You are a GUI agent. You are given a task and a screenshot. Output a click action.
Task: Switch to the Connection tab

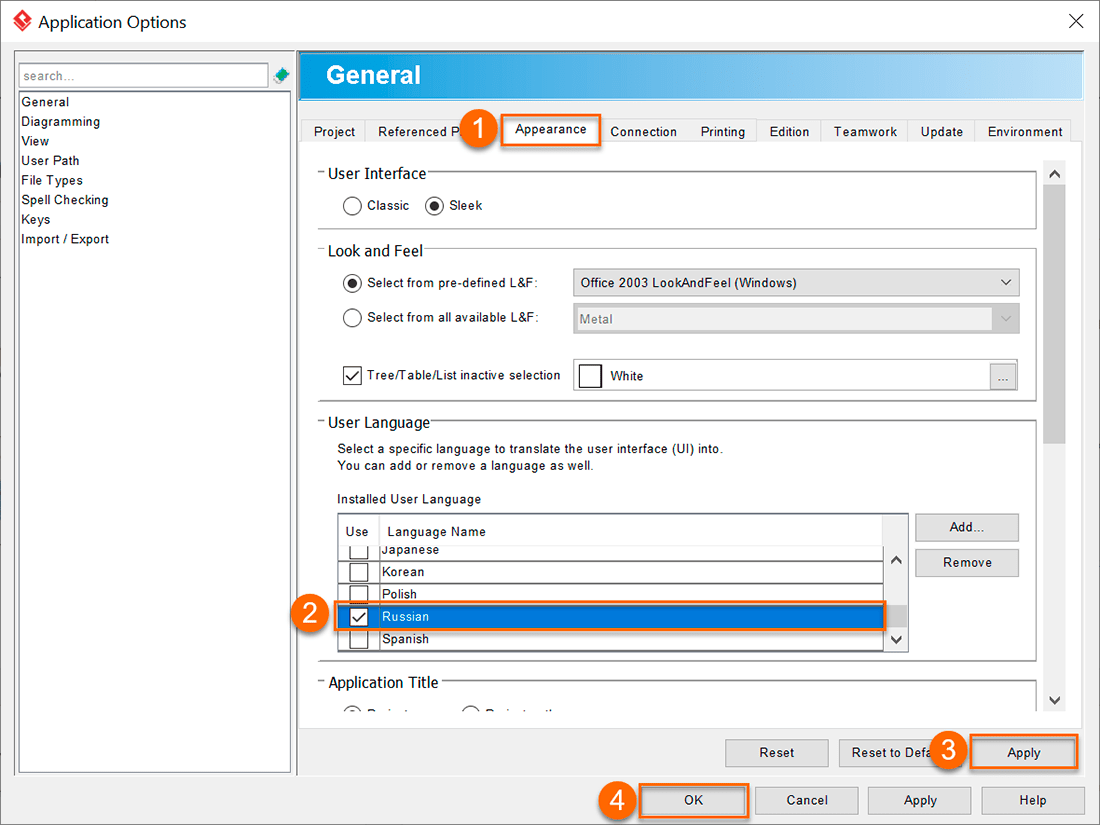[643, 132]
